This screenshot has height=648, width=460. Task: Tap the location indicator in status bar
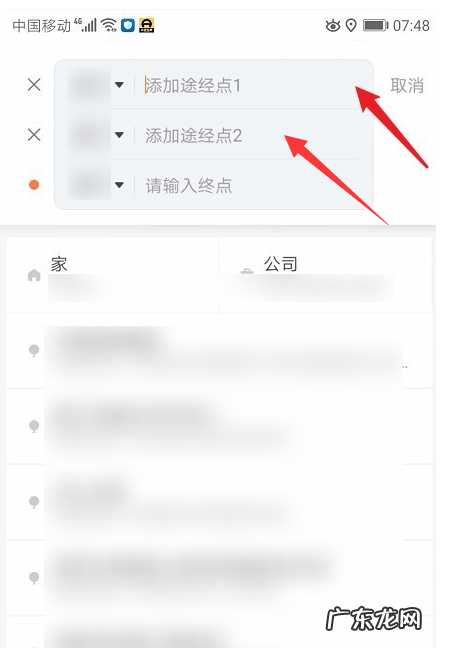pos(351,26)
